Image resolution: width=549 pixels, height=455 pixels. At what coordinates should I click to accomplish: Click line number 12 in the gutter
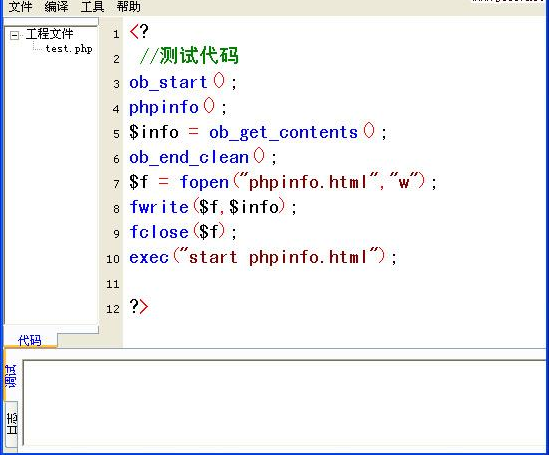click(x=113, y=309)
